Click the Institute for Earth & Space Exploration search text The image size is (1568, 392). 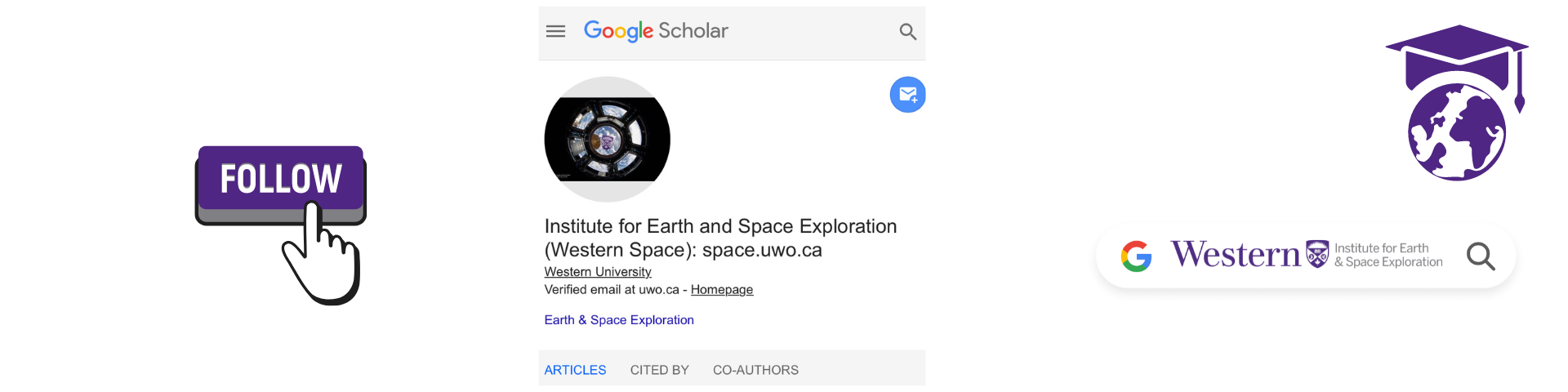[1388, 255]
